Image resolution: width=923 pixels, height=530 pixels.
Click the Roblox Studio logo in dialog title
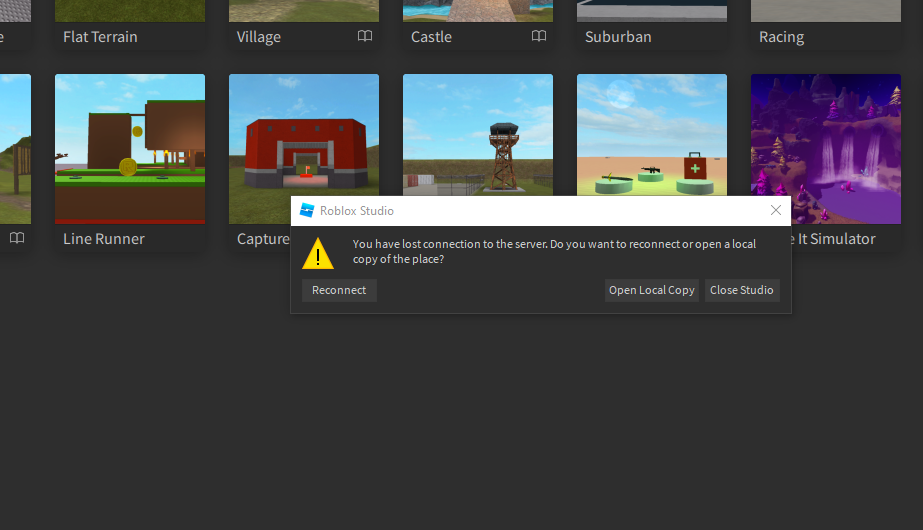(x=307, y=210)
